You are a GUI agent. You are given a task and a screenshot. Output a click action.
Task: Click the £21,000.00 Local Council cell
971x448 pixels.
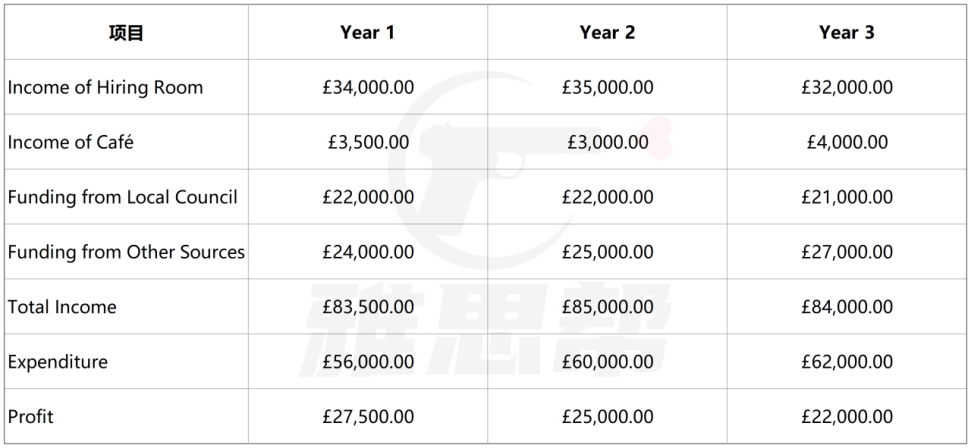pyautogui.click(x=847, y=197)
